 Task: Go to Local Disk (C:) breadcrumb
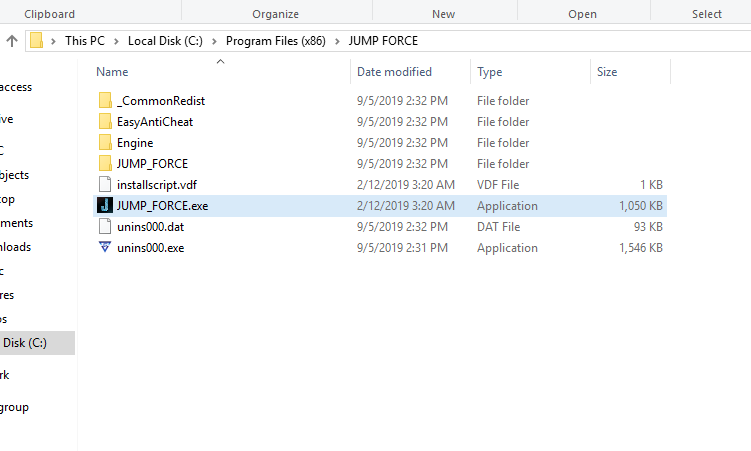tap(165, 41)
